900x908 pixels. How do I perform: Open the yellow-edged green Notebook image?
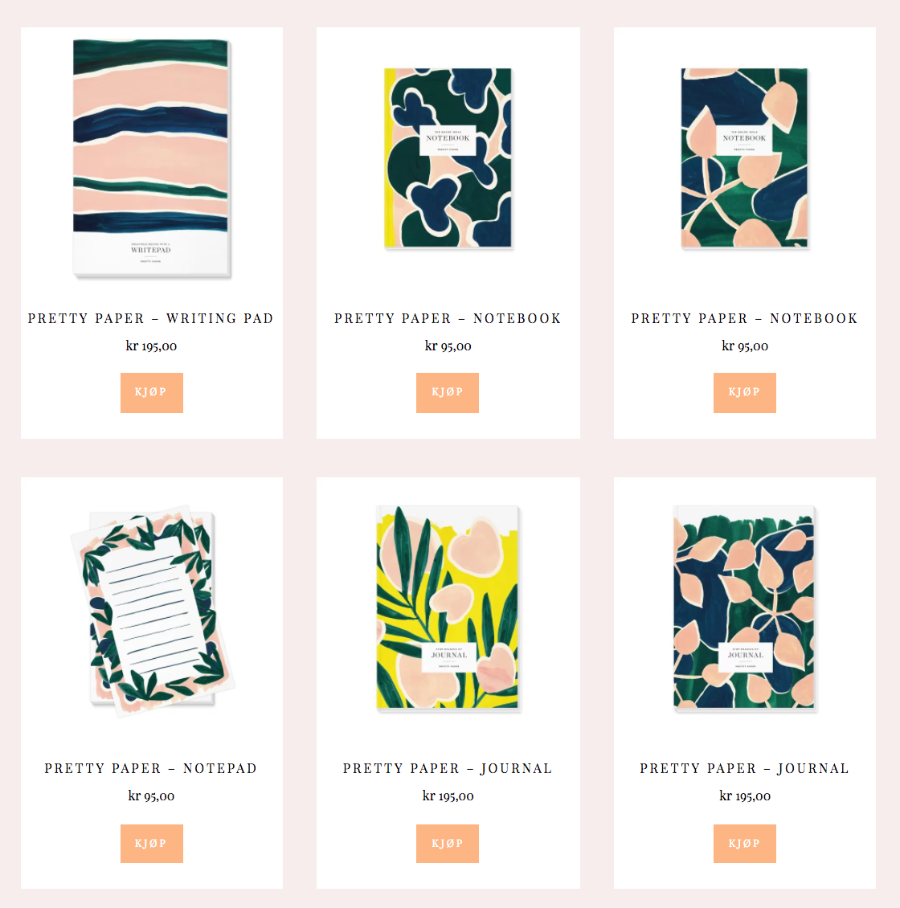tap(448, 159)
